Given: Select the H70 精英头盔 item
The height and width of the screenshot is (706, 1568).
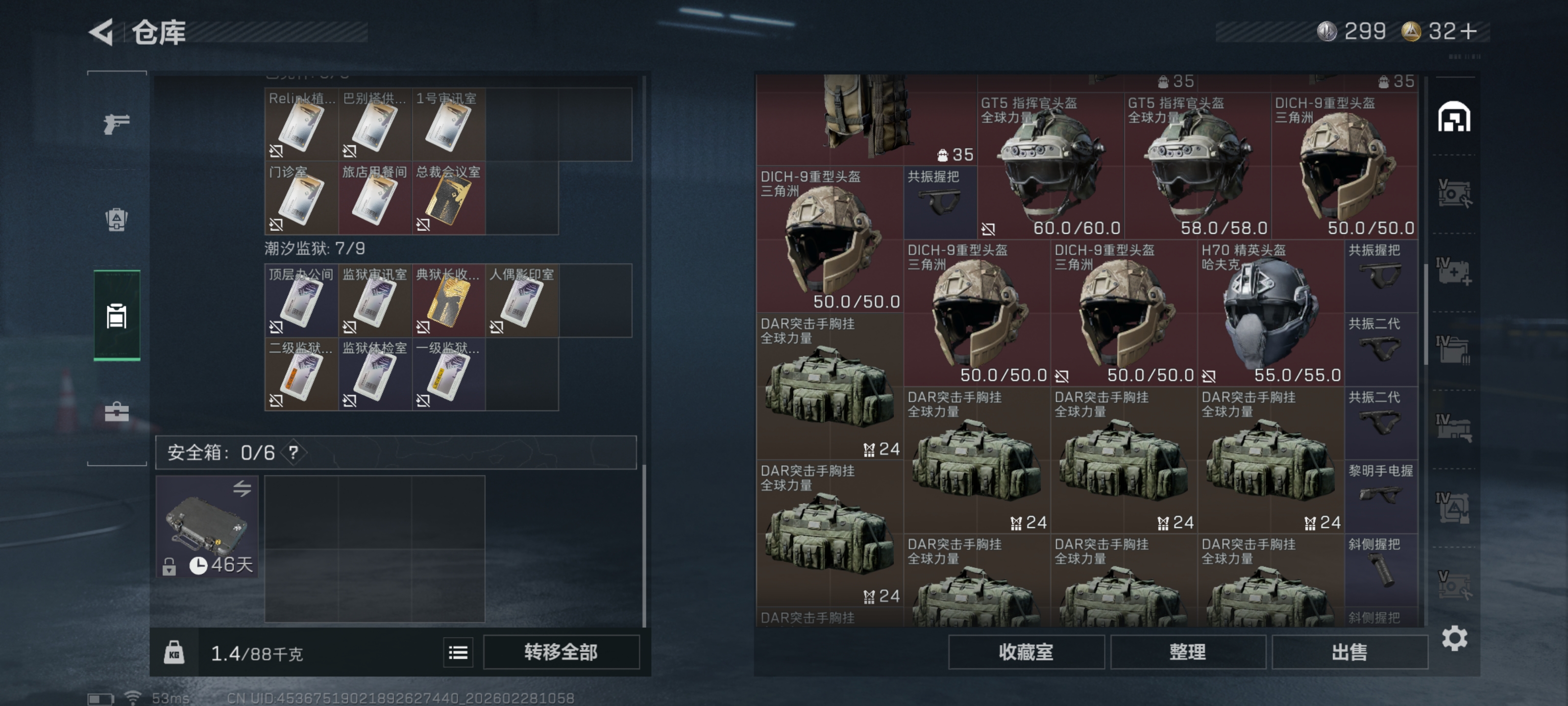Looking at the screenshot, I should (1271, 313).
